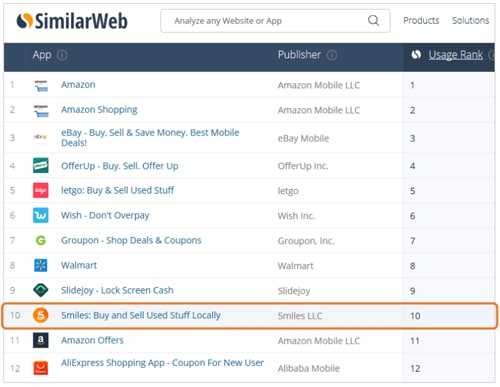The width and height of the screenshot is (500, 387).
Task: Open eBay Buy, Sell & Save Money link
Action: 150,137
